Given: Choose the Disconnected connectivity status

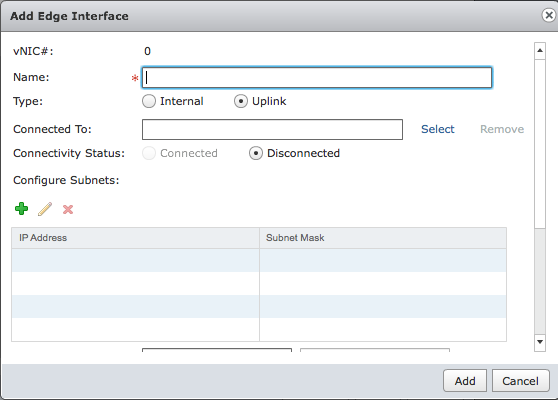Looking at the screenshot, I should 256,153.
